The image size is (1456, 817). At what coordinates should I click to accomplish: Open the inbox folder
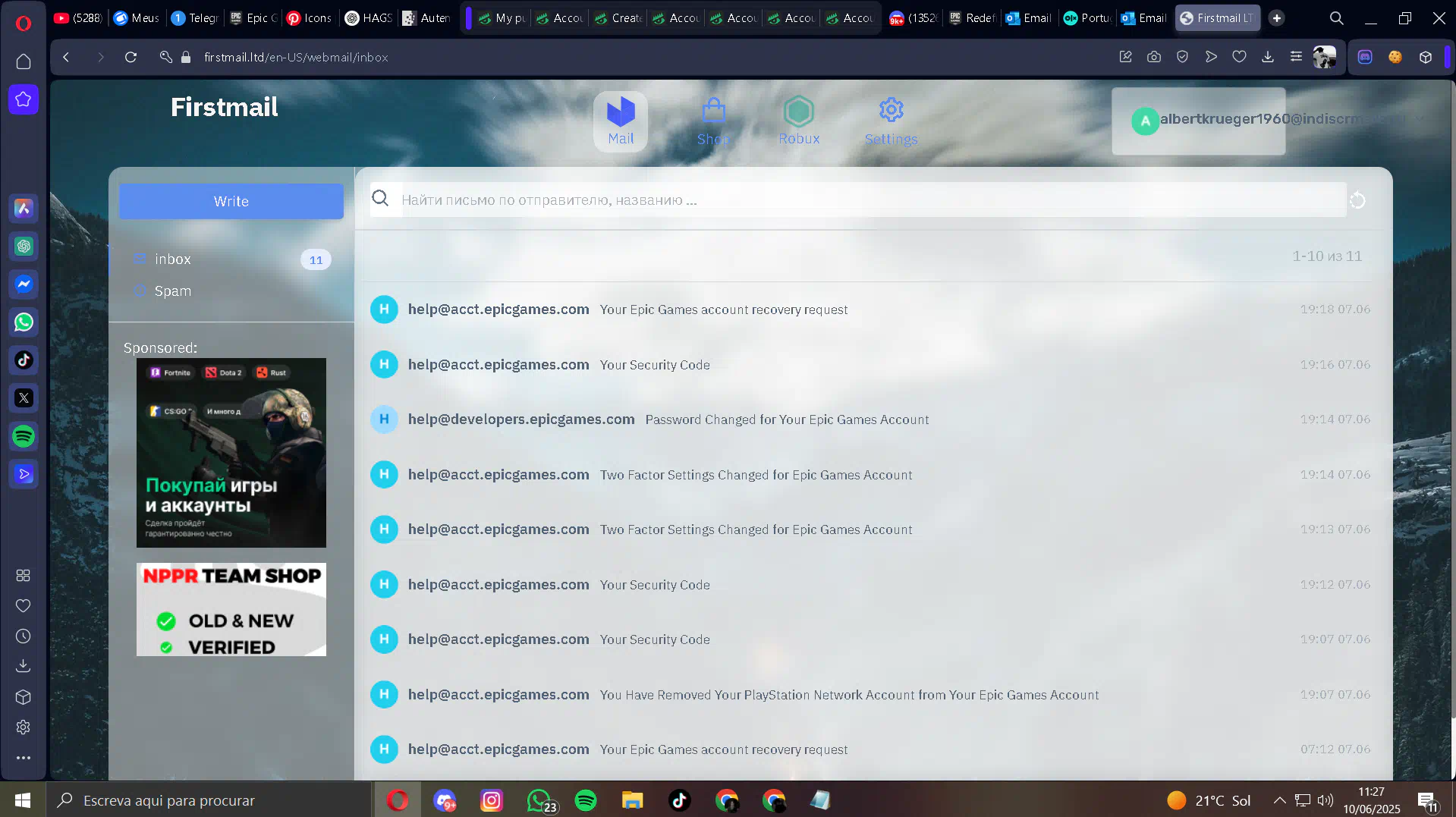pyautogui.click(x=231, y=259)
